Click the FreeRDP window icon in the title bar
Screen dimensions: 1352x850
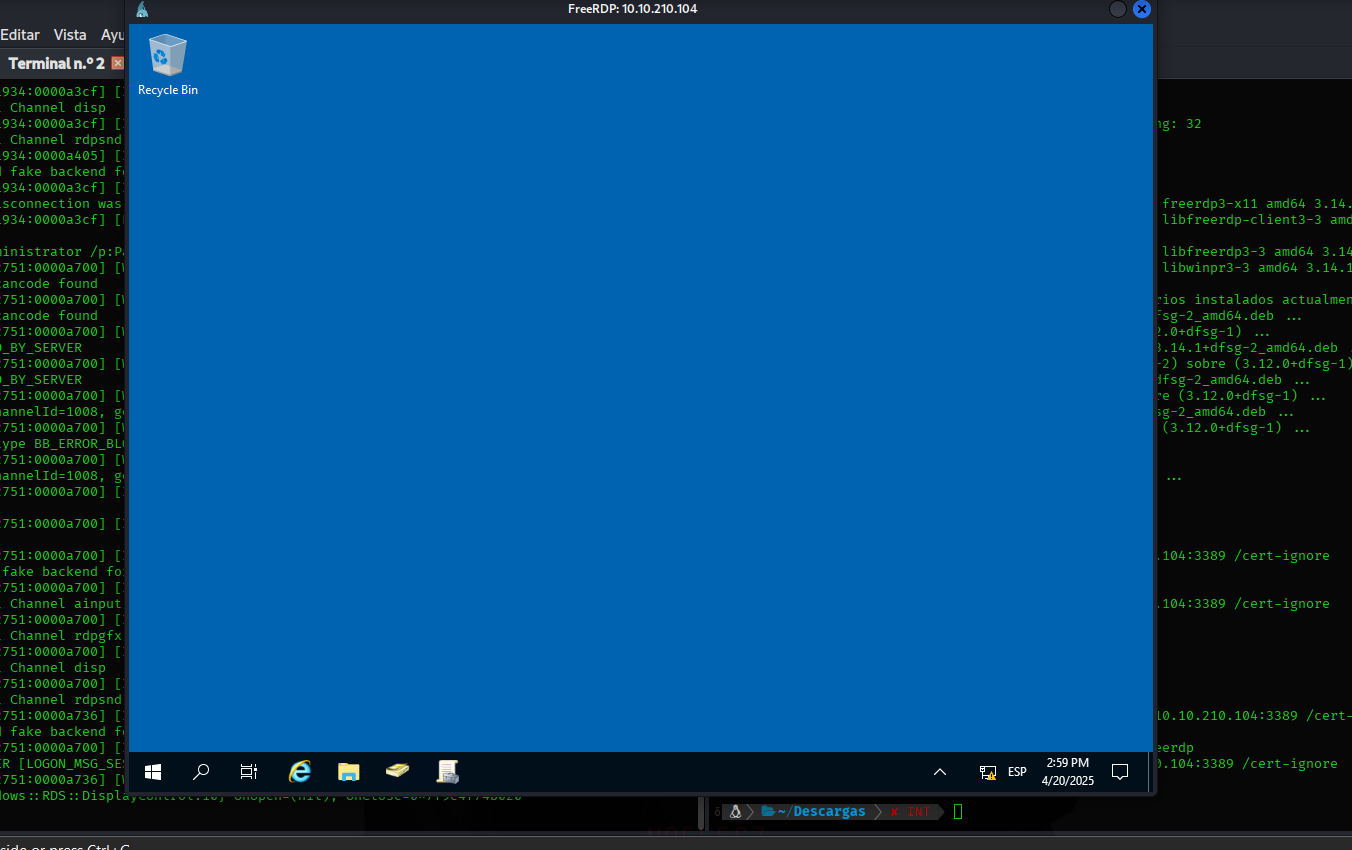[x=142, y=9]
